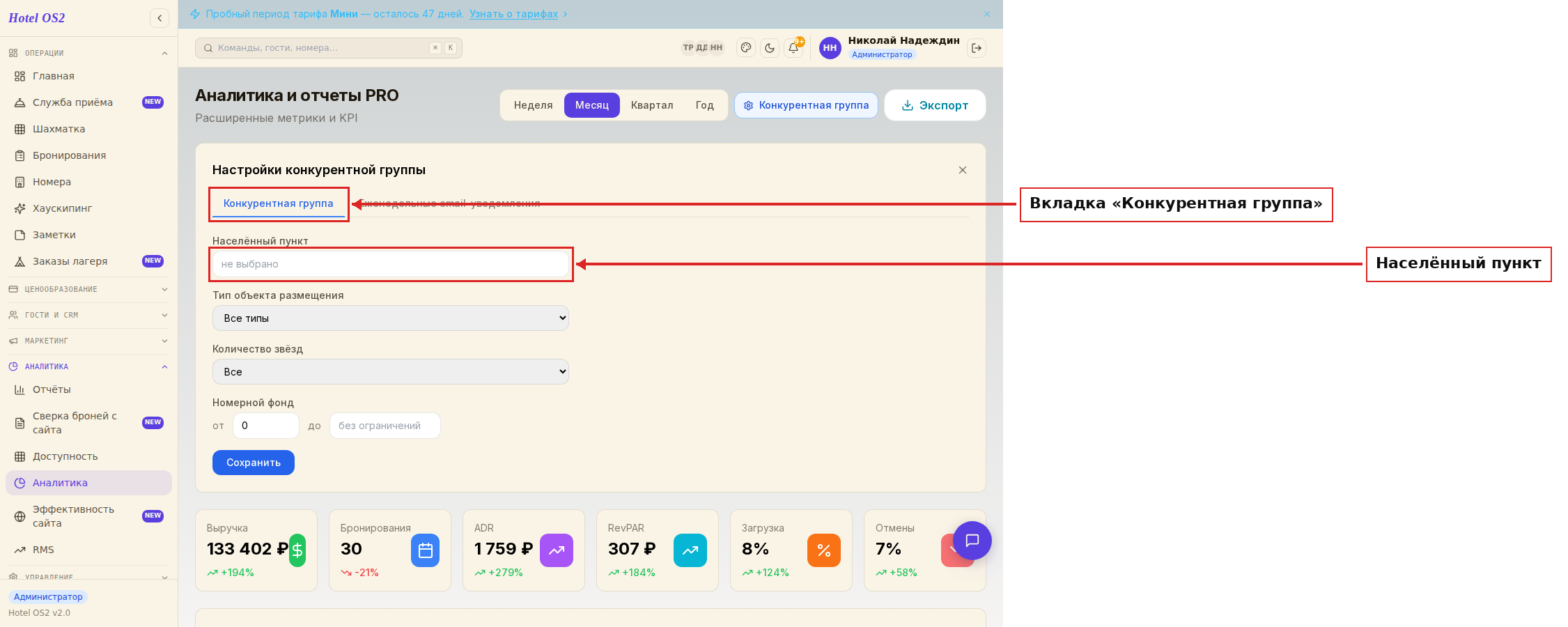Open Номера list
The image size is (1568, 627).
pos(88,182)
